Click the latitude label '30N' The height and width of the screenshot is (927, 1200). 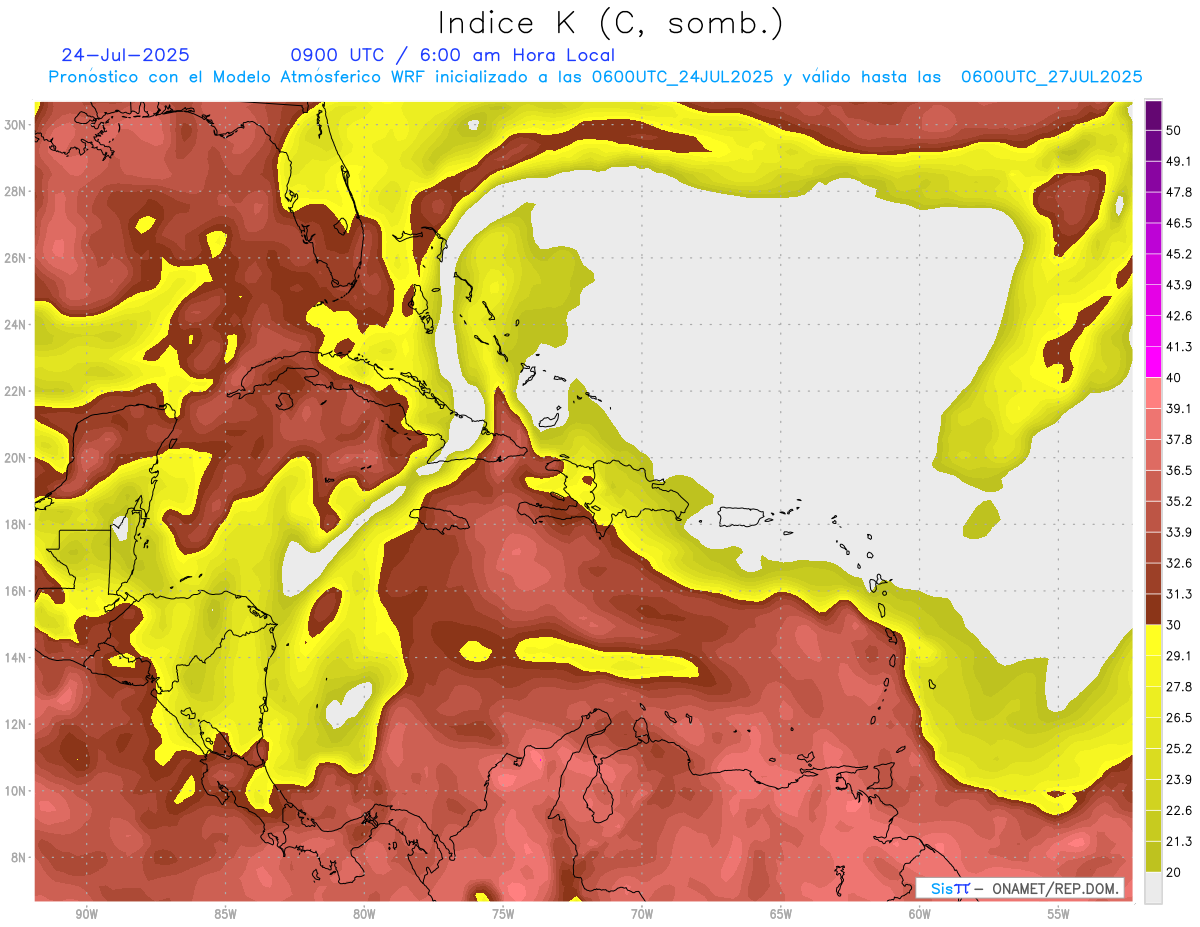(15, 125)
